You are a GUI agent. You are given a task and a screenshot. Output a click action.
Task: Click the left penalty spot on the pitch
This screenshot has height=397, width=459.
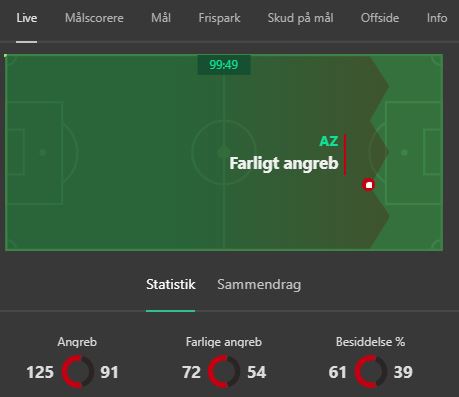[43, 153]
